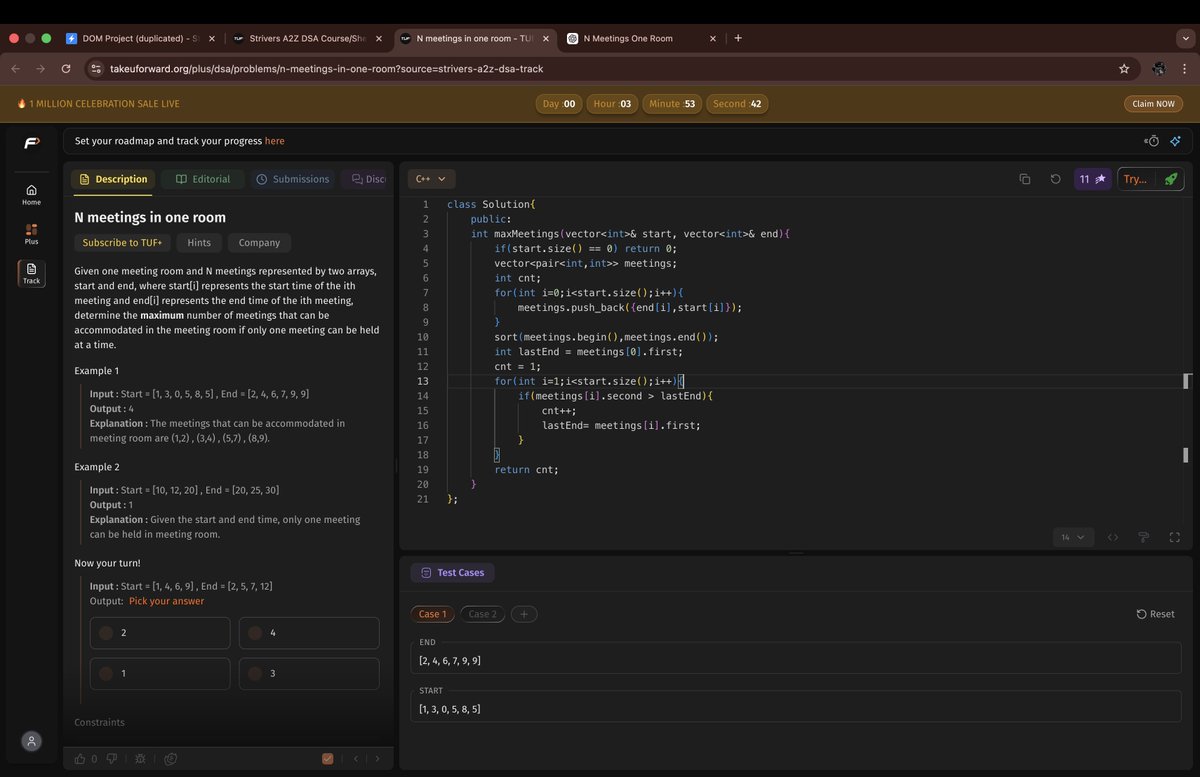Viewport: 1200px width, 777px height.
Task: Go to next problem with right chevron
Action: coord(377,759)
